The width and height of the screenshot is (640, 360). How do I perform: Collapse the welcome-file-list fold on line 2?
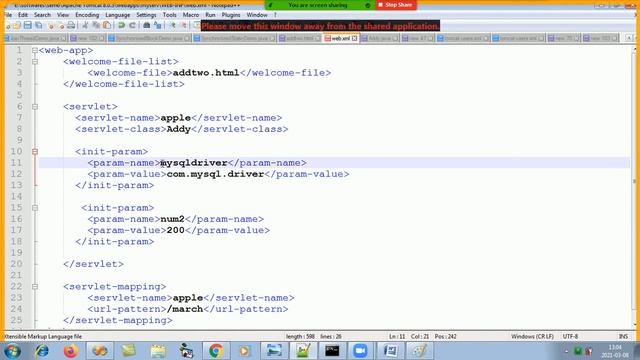tap(35, 62)
